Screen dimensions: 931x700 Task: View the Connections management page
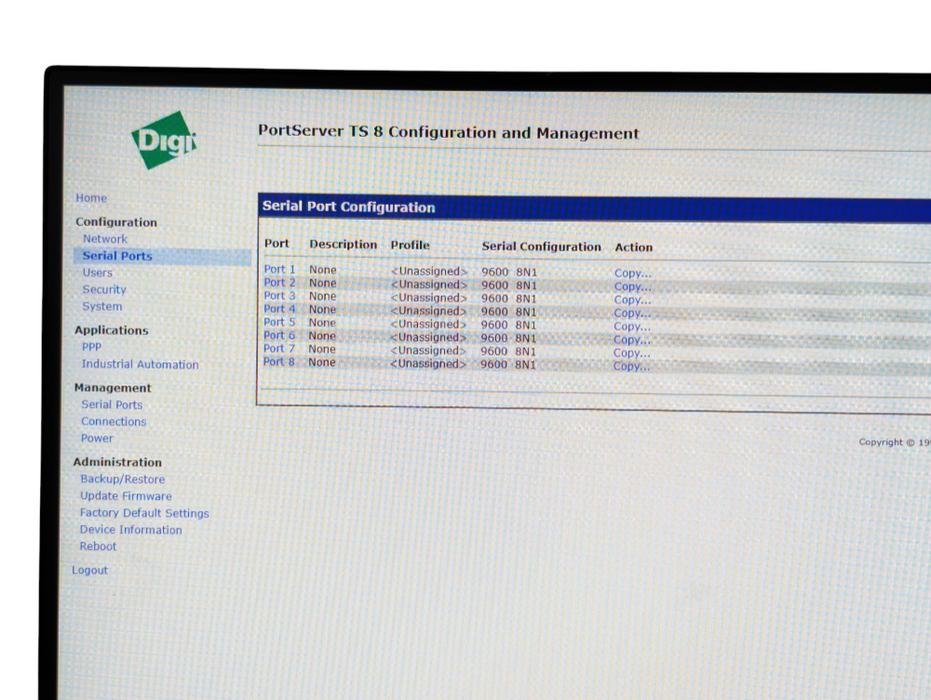[x=113, y=421]
